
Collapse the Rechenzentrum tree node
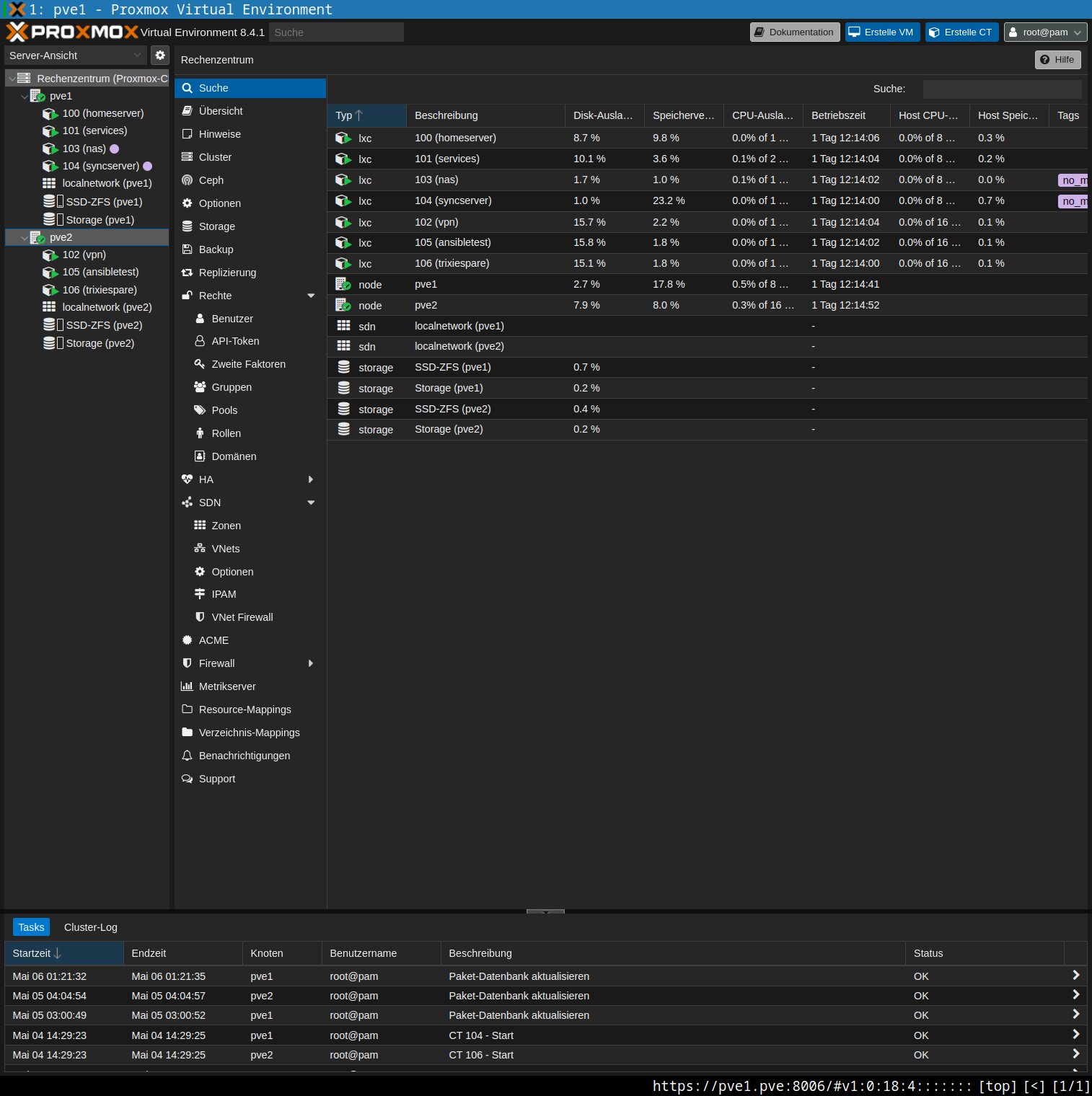pyautogui.click(x=12, y=79)
